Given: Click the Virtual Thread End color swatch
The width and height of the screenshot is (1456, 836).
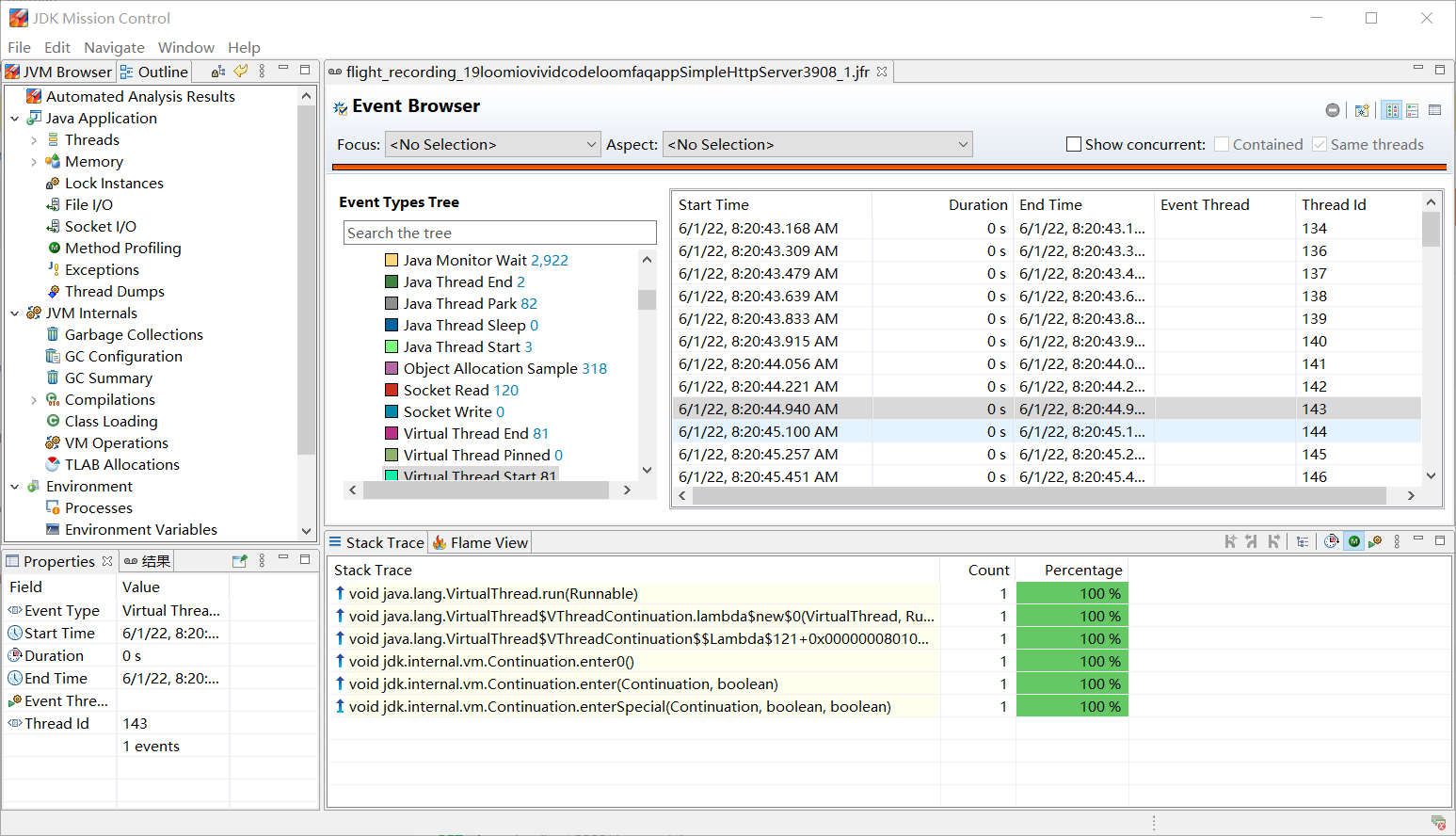Looking at the screenshot, I should point(392,433).
